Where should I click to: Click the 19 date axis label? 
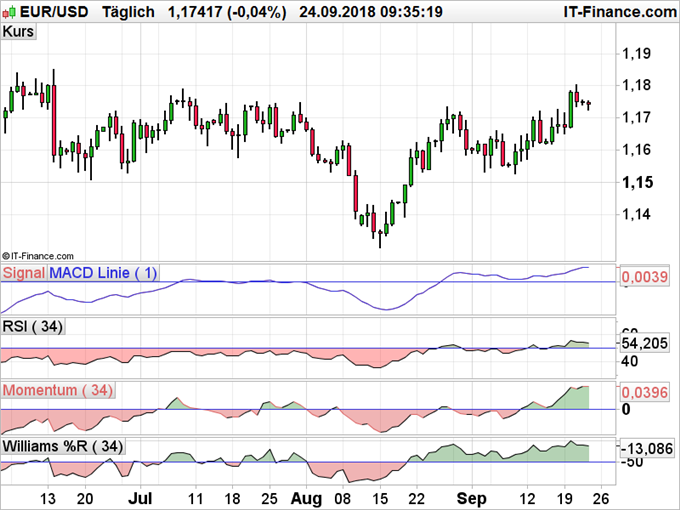[x=565, y=499]
